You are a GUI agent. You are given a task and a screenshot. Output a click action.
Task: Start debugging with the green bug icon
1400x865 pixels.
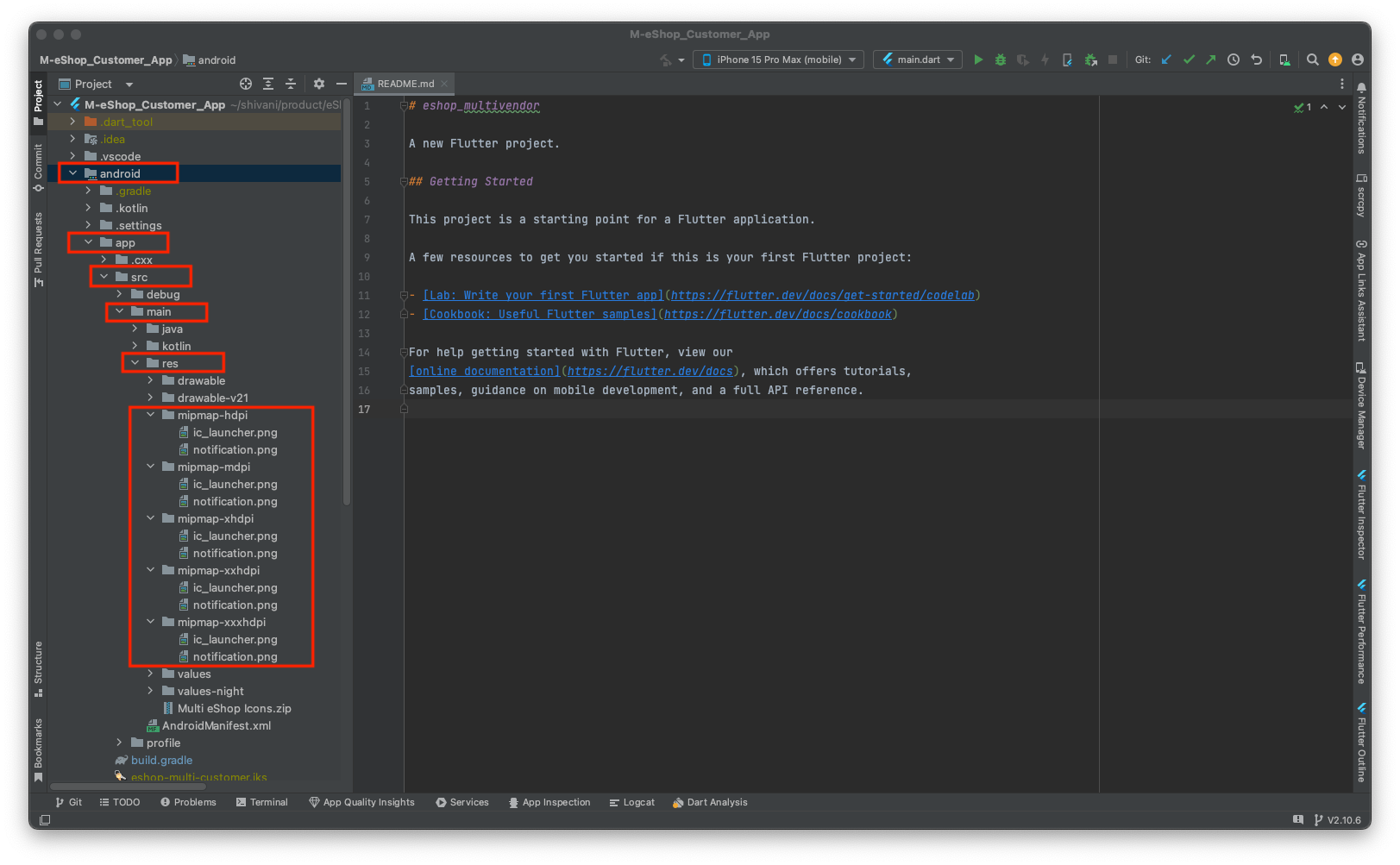(1001, 60)
